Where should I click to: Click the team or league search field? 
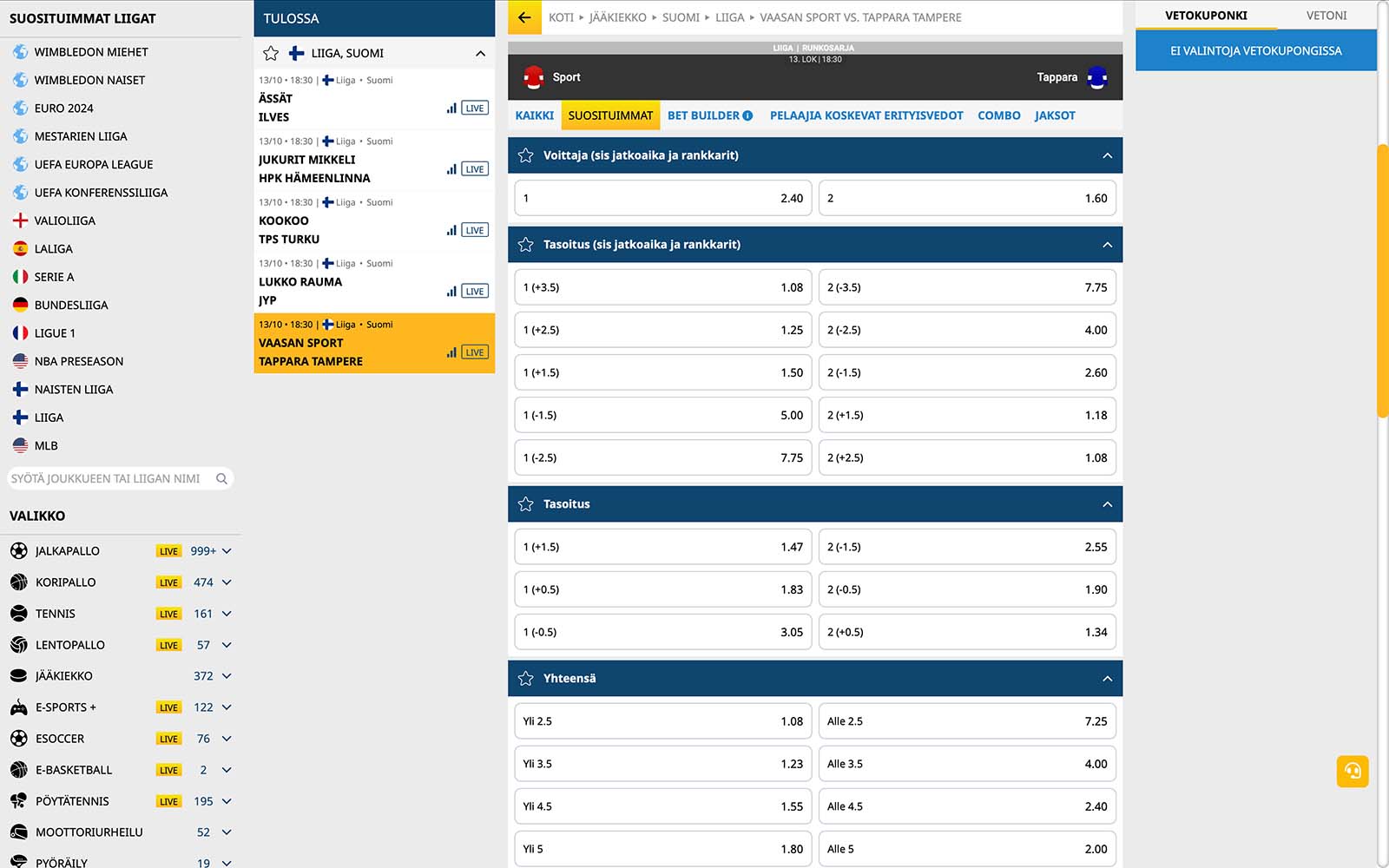tap(109, 478)
